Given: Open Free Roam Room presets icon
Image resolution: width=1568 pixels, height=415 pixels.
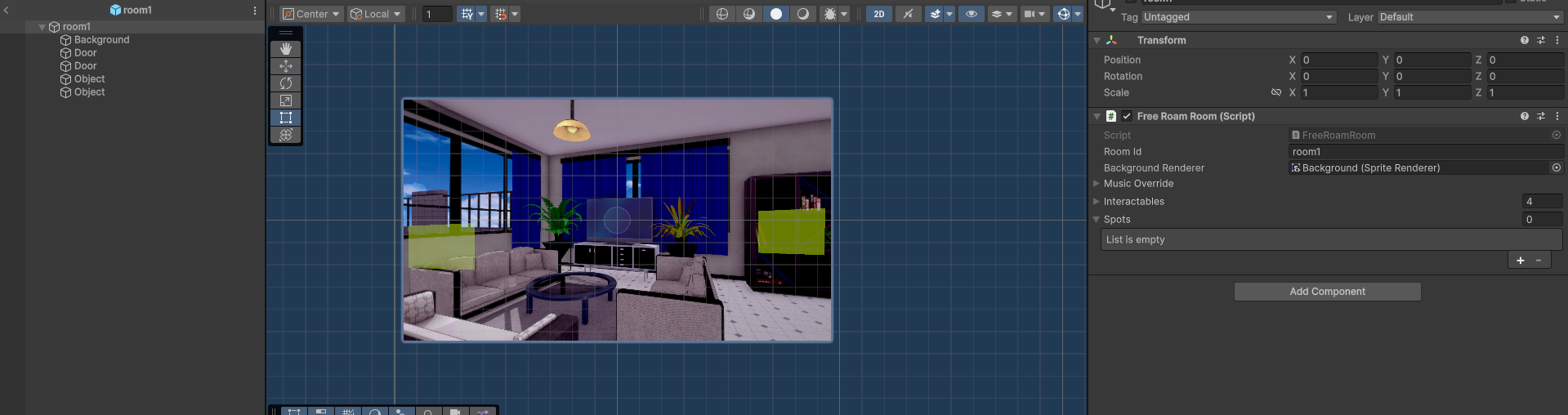Looking at the screenshot, I should [x=1541, y=116].
